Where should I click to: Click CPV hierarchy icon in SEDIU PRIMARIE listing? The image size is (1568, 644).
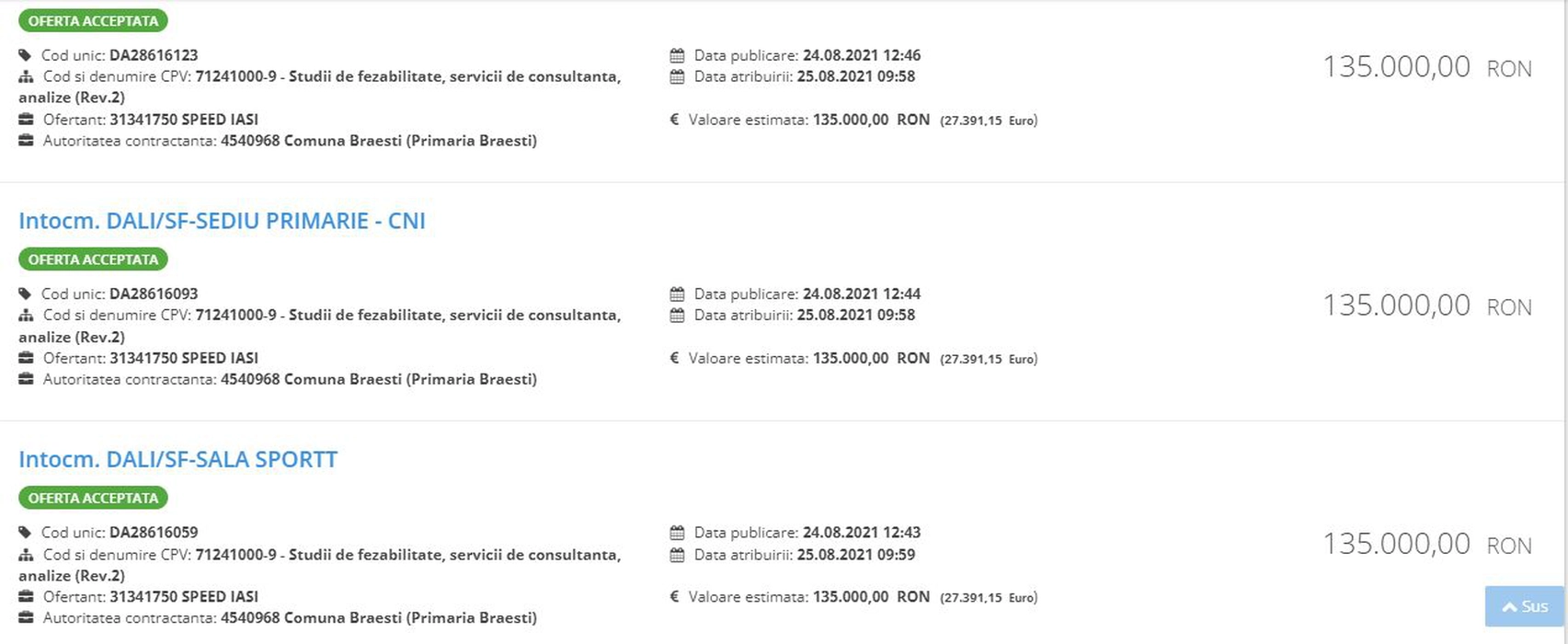26,315
